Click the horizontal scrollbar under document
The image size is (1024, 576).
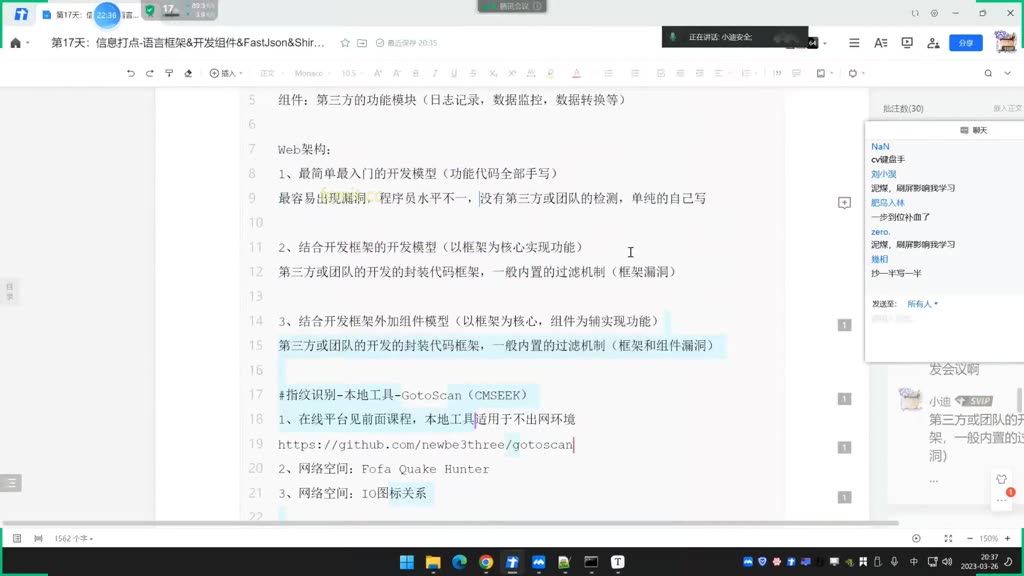pos(451,523)
